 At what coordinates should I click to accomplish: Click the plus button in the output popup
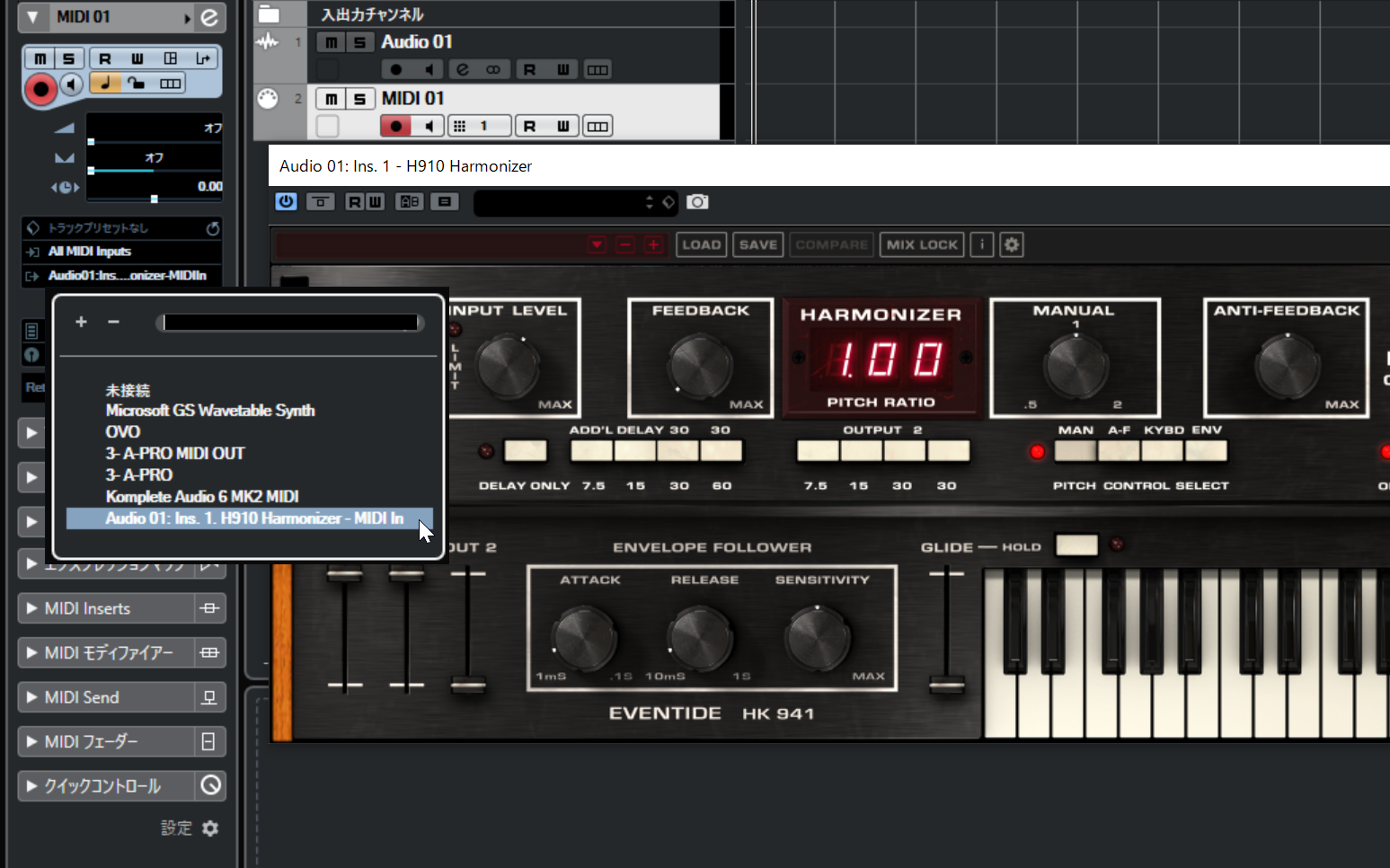81,322
